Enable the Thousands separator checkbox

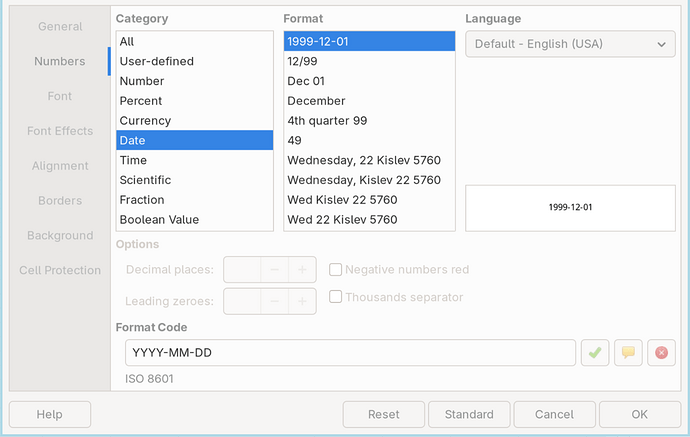pyautogui.click(x=336, y=297)
